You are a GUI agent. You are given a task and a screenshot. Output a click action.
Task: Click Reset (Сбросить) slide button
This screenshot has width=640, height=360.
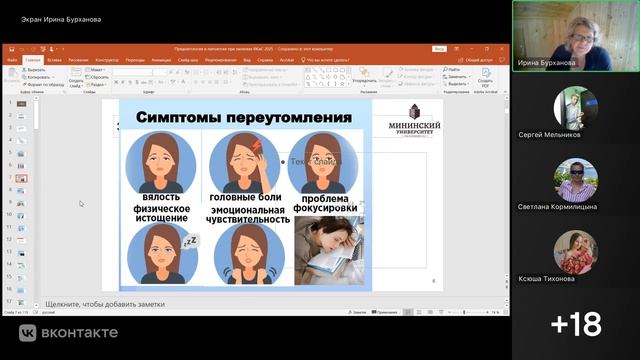point(97,77)
